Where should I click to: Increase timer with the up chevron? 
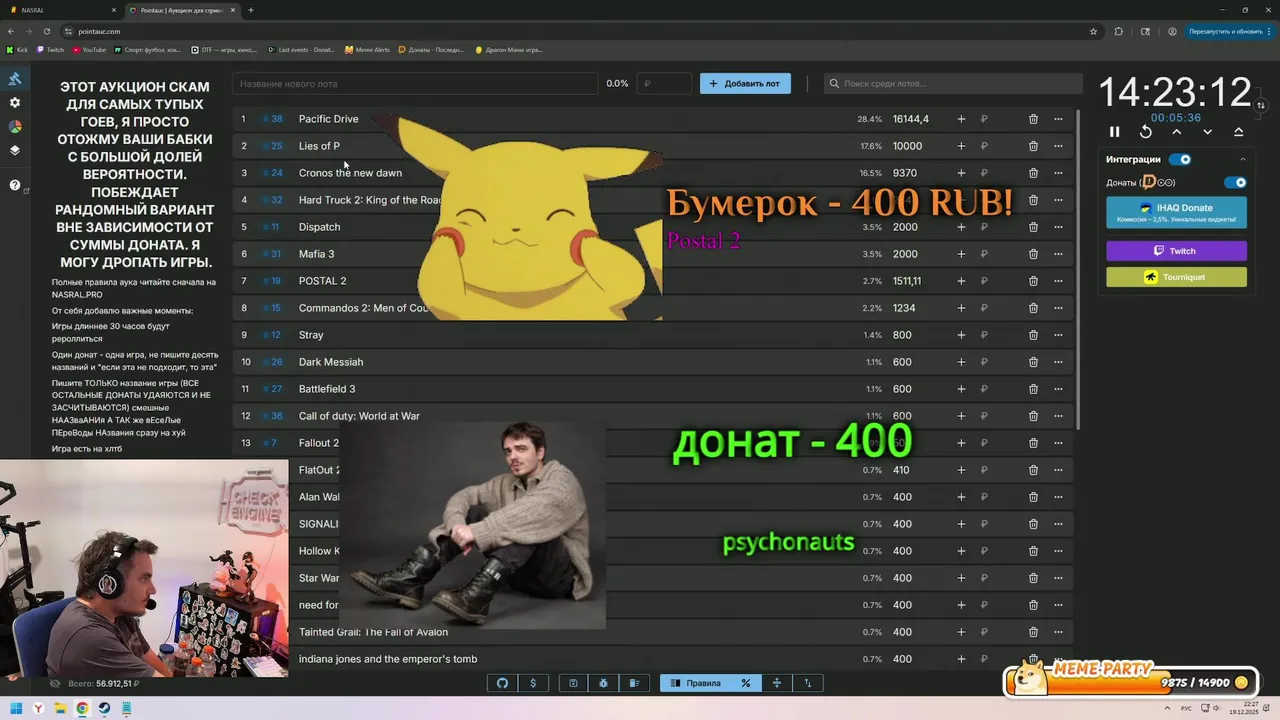click(x=1177, y=132)
